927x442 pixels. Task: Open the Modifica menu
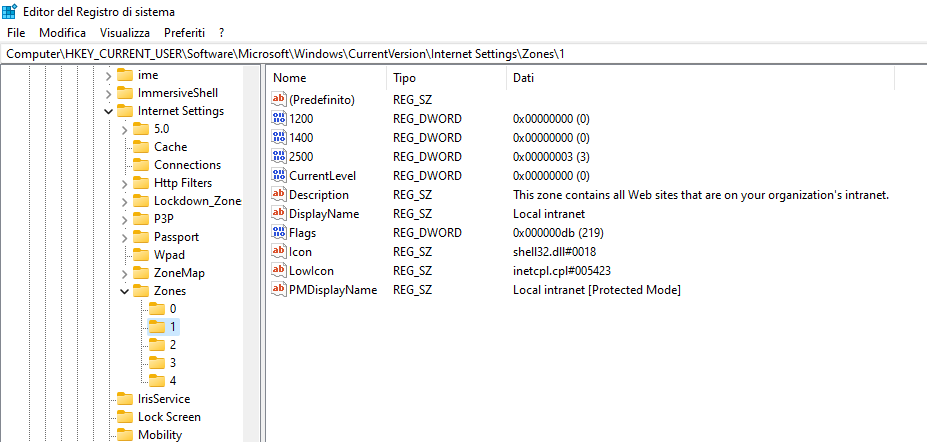pyautogui.click(x=62, y=32)
